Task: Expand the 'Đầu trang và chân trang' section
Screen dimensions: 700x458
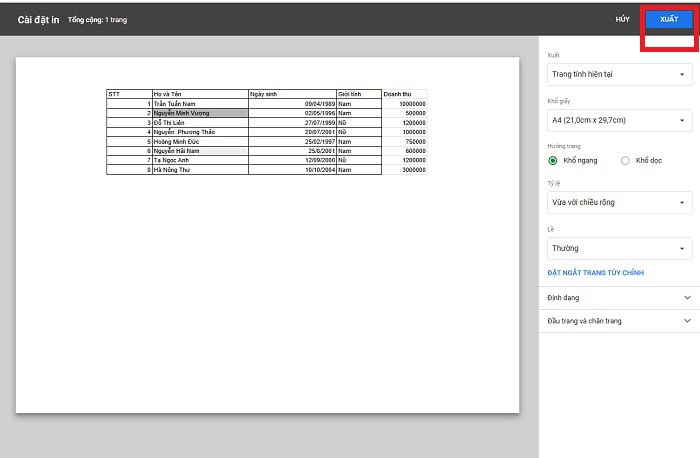Action: (x=619, y=321)
